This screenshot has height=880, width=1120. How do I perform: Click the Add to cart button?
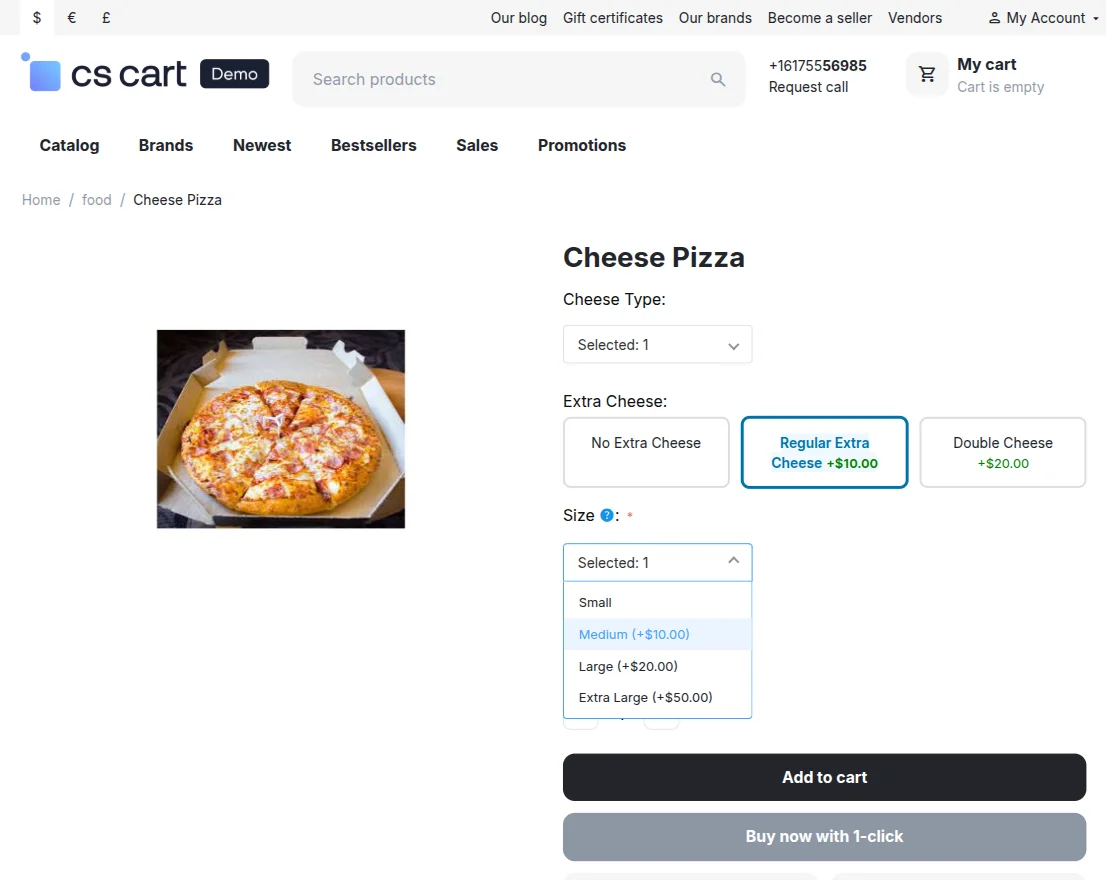click(824, 777)
